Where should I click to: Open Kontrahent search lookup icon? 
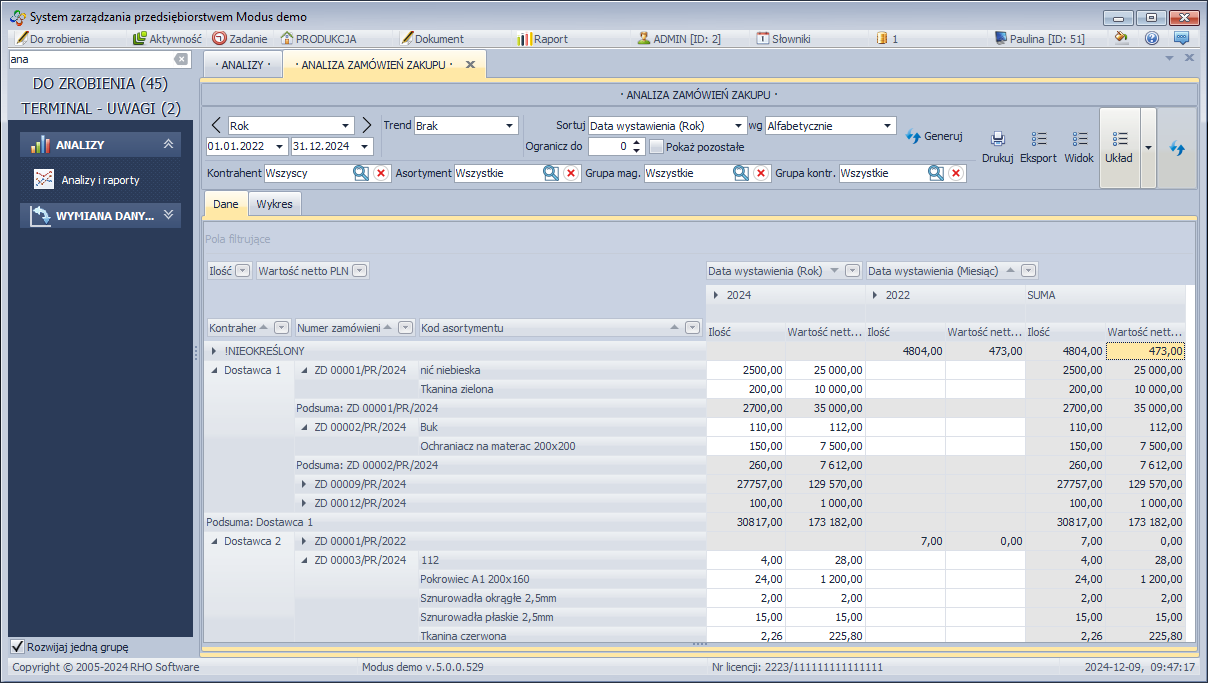point(361,173)
